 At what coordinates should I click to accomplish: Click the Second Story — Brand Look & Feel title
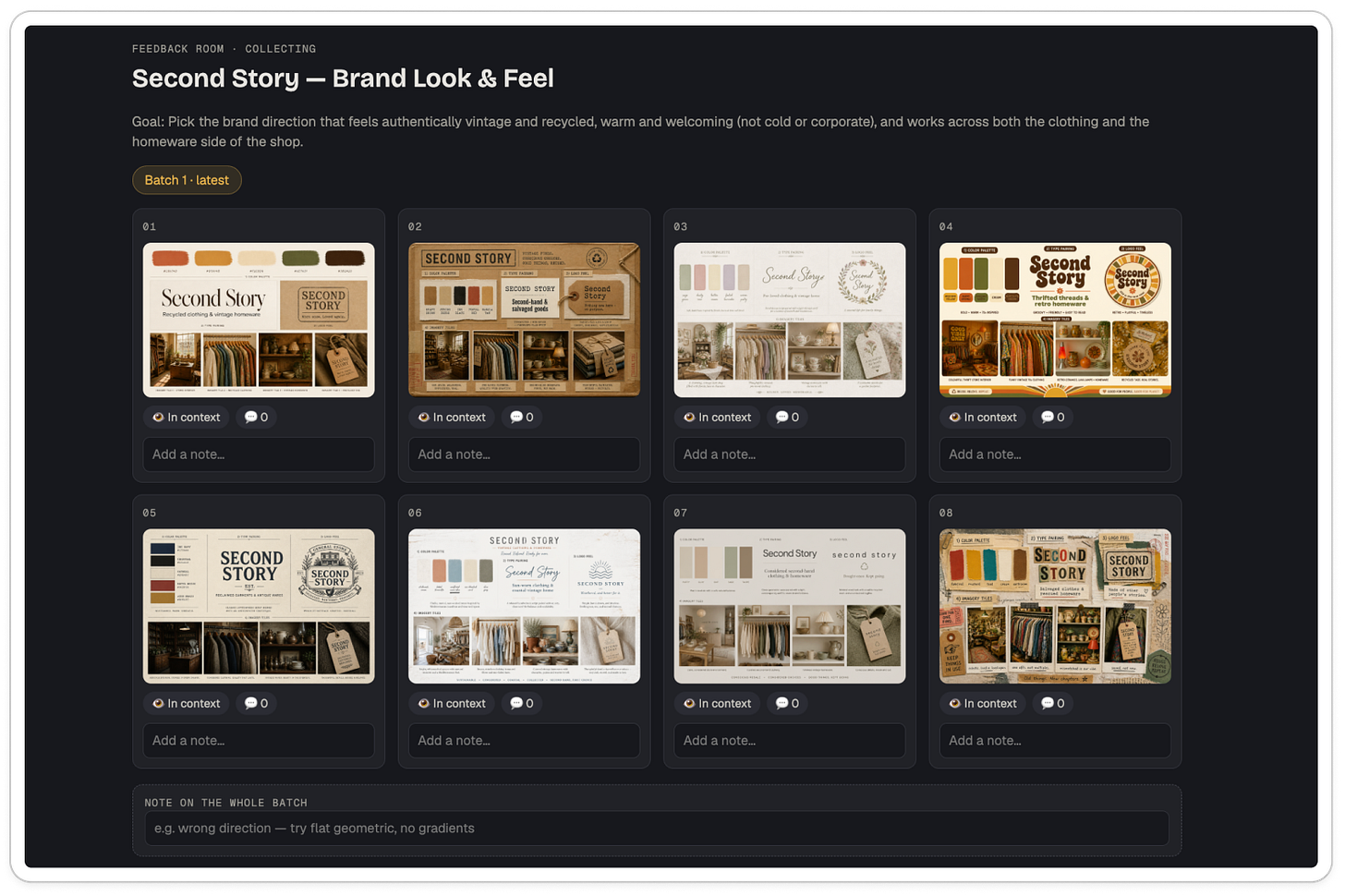[343, 79]
